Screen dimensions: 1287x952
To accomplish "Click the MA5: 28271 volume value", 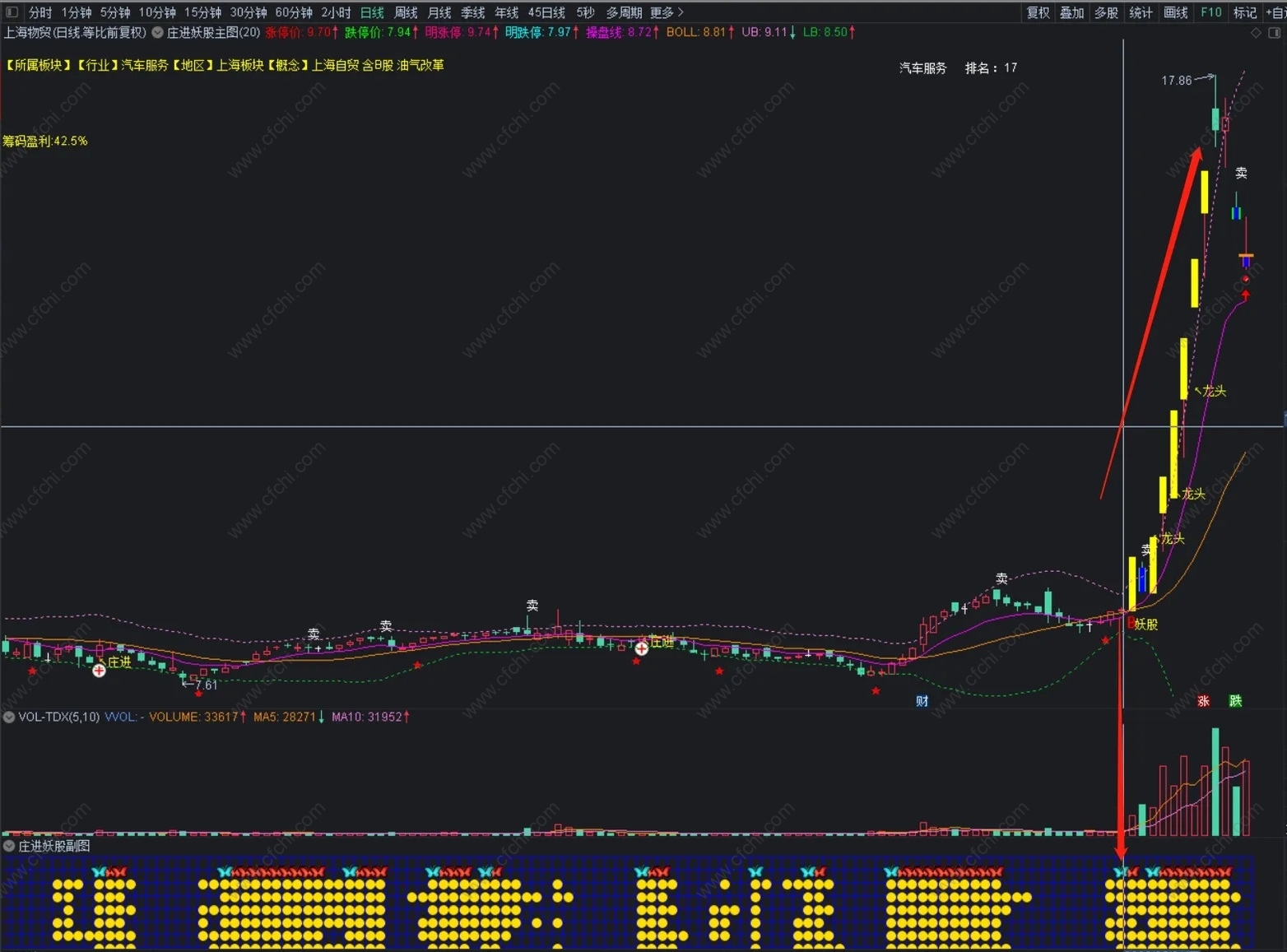I will [x=289, y=717].
